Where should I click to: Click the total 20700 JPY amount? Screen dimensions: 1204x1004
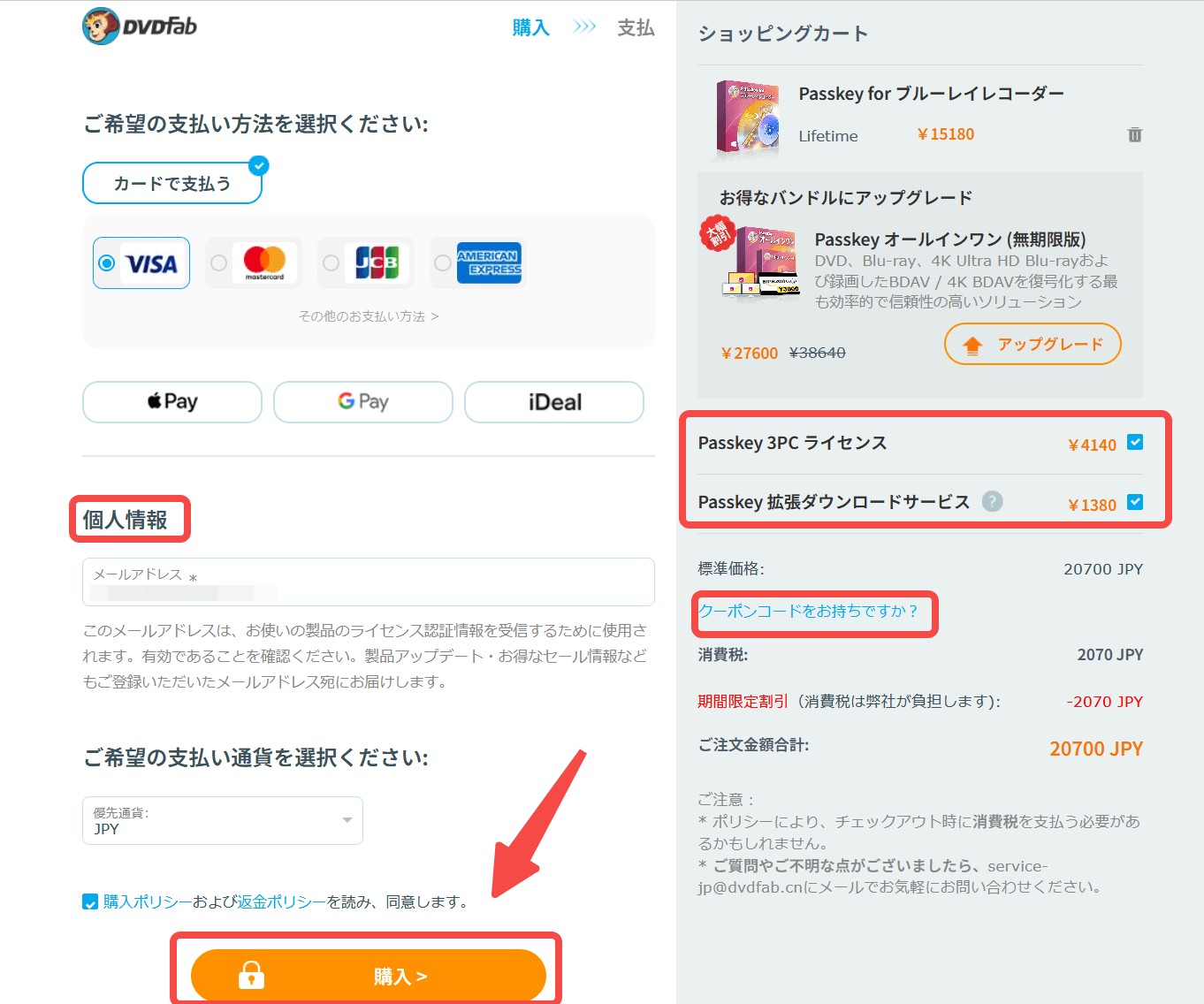1096,749
